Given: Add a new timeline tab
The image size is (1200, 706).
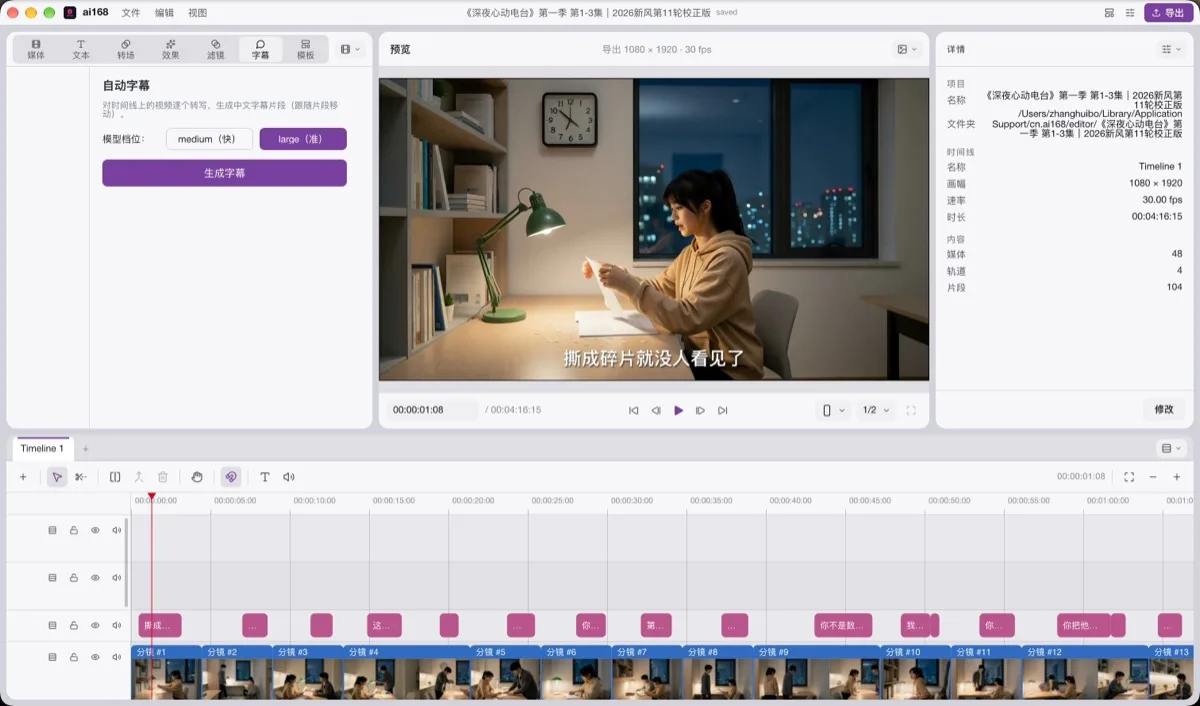Looking at the screenshot, I should coord(85,448).
